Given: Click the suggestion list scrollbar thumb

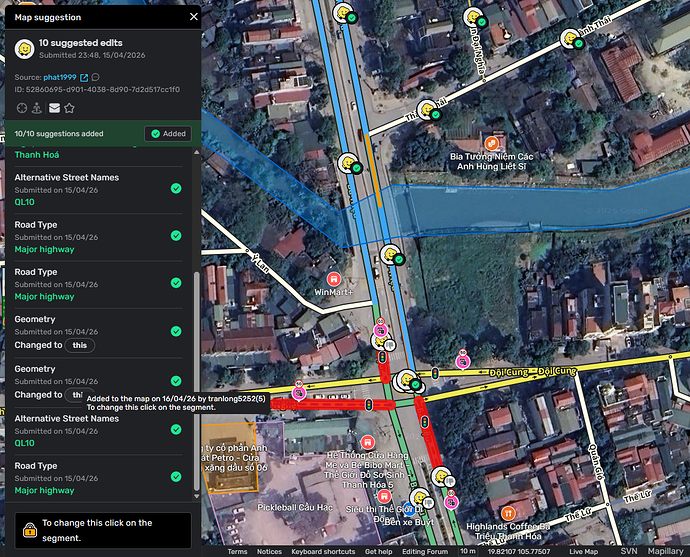Looking at the screenshot, I should (x=197, y=381).
